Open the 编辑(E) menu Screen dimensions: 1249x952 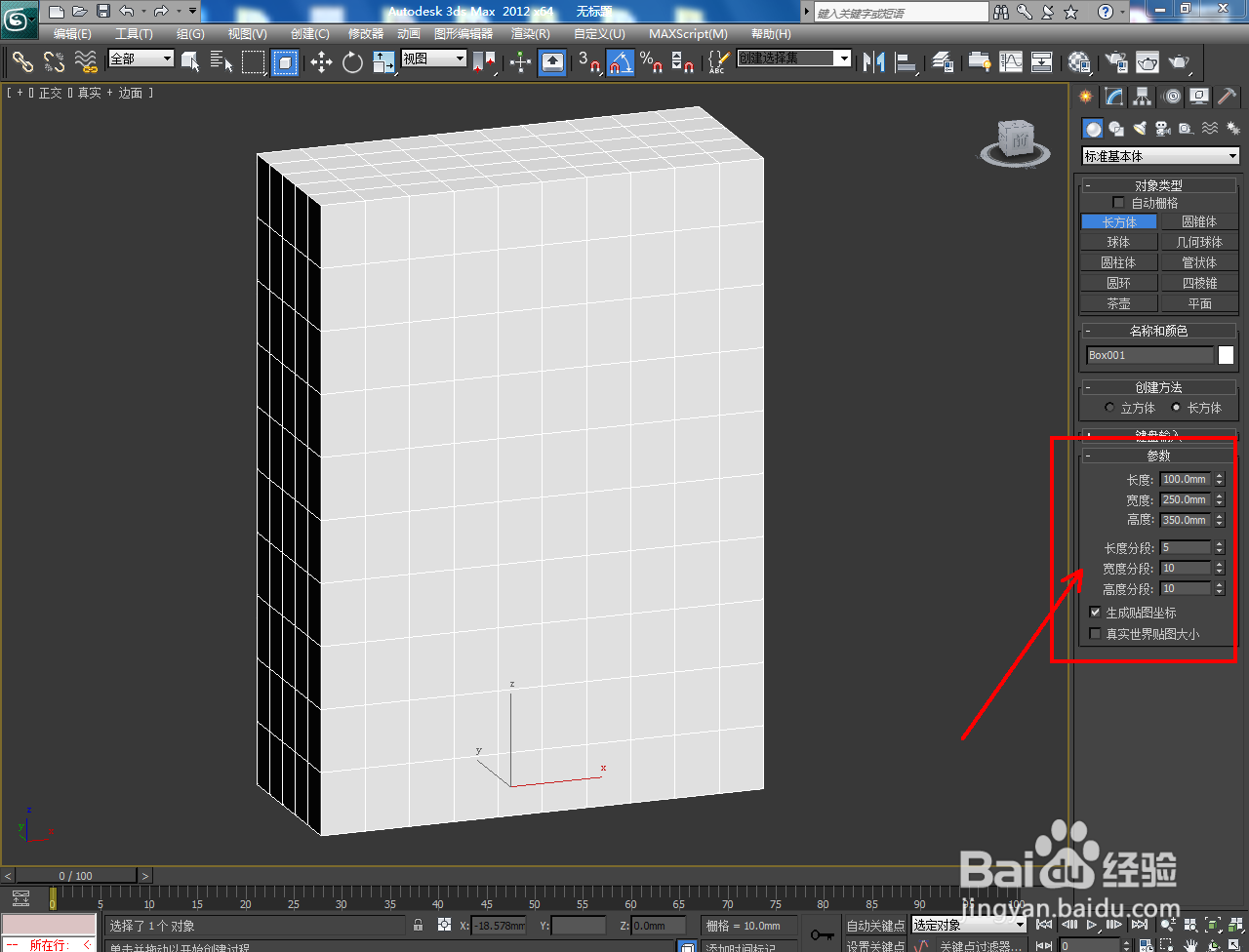click(x=72, y=34)
